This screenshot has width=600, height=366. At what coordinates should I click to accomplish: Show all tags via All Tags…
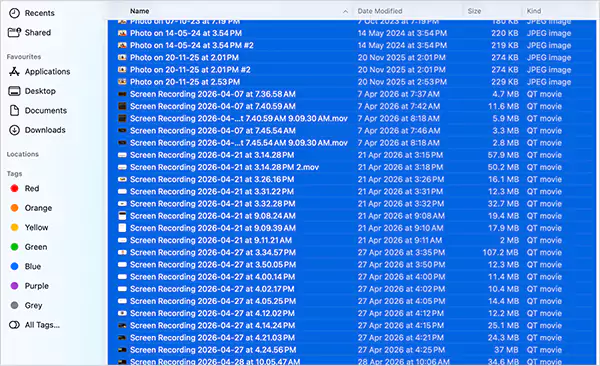click(34, 325)
